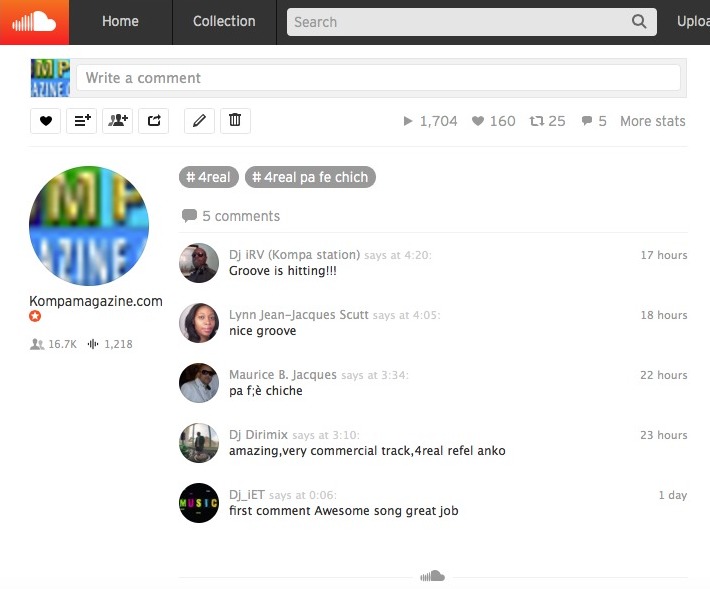Share the track

pos(154,121)
